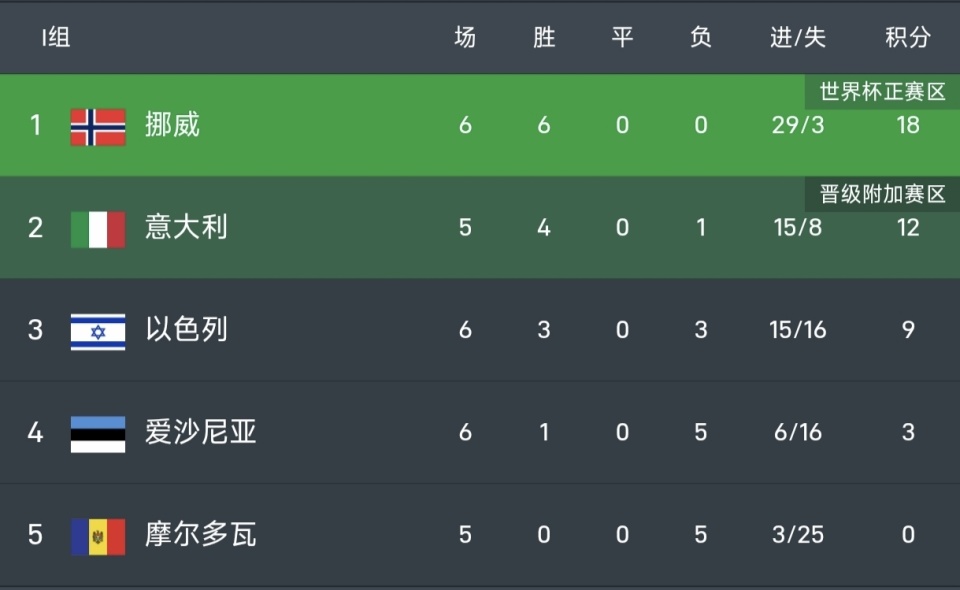This screenshot has height=590, width=960.
Task: Click the I组 group label
Action: [55, 38]
